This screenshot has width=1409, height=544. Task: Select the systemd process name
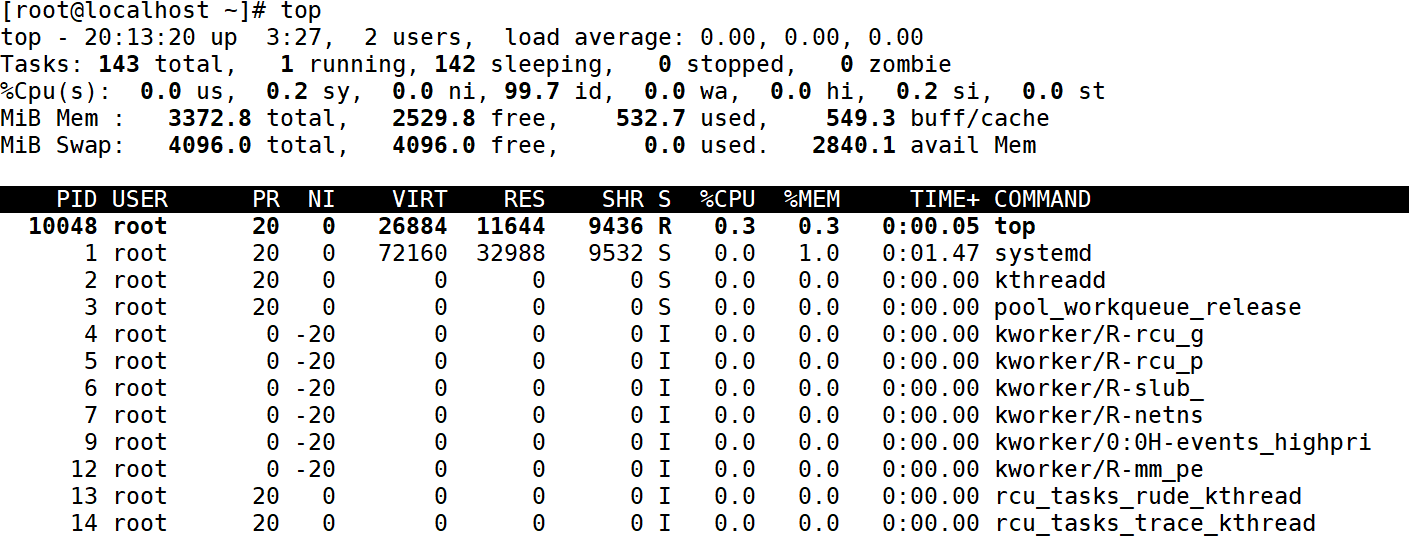click(1043, 253)
